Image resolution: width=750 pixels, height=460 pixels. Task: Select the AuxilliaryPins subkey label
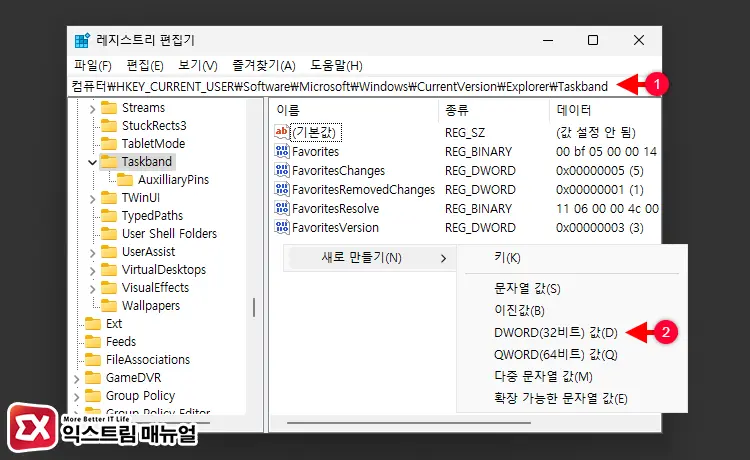tap(174, 180)
